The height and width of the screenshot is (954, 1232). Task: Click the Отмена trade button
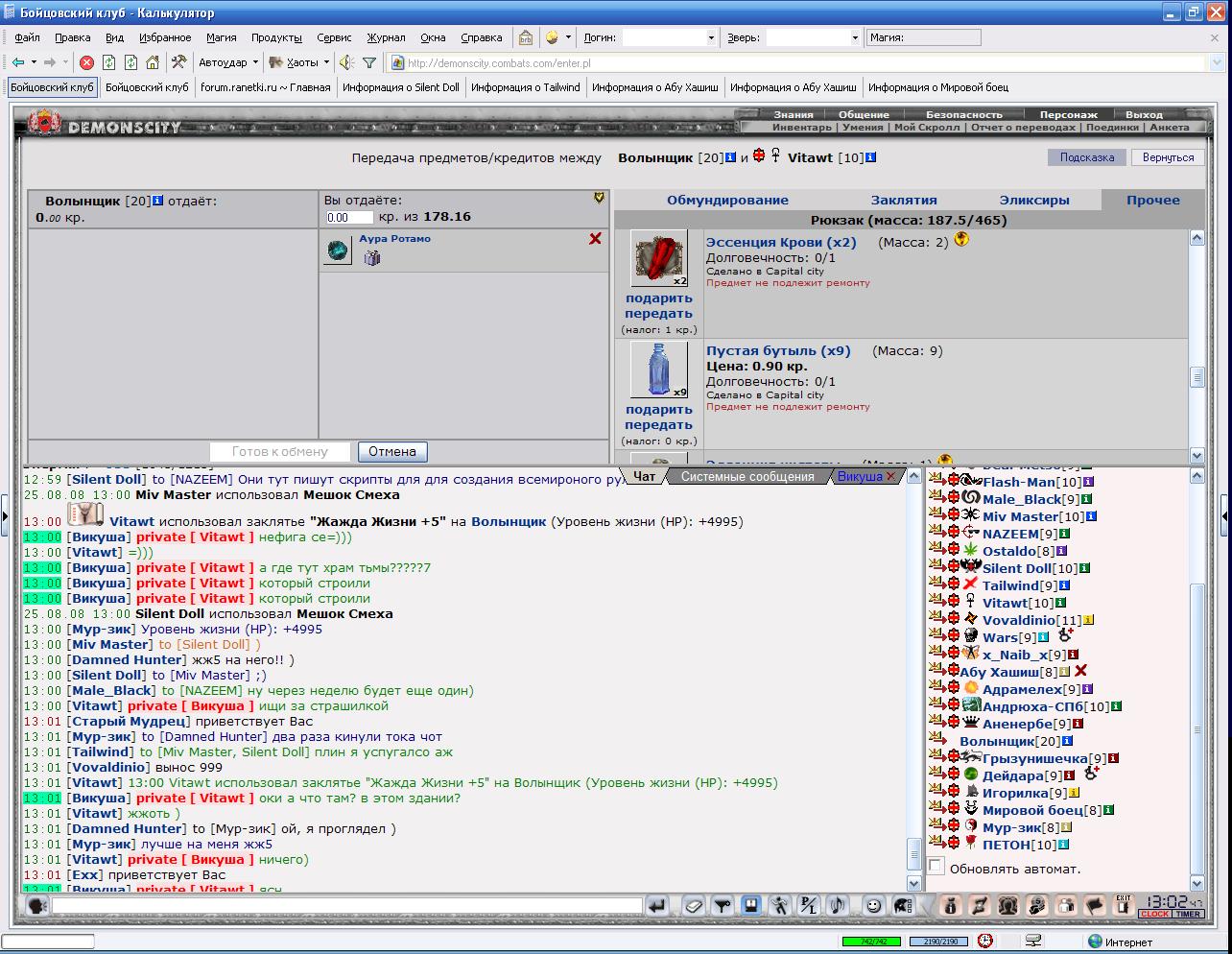tap(392, 451)
